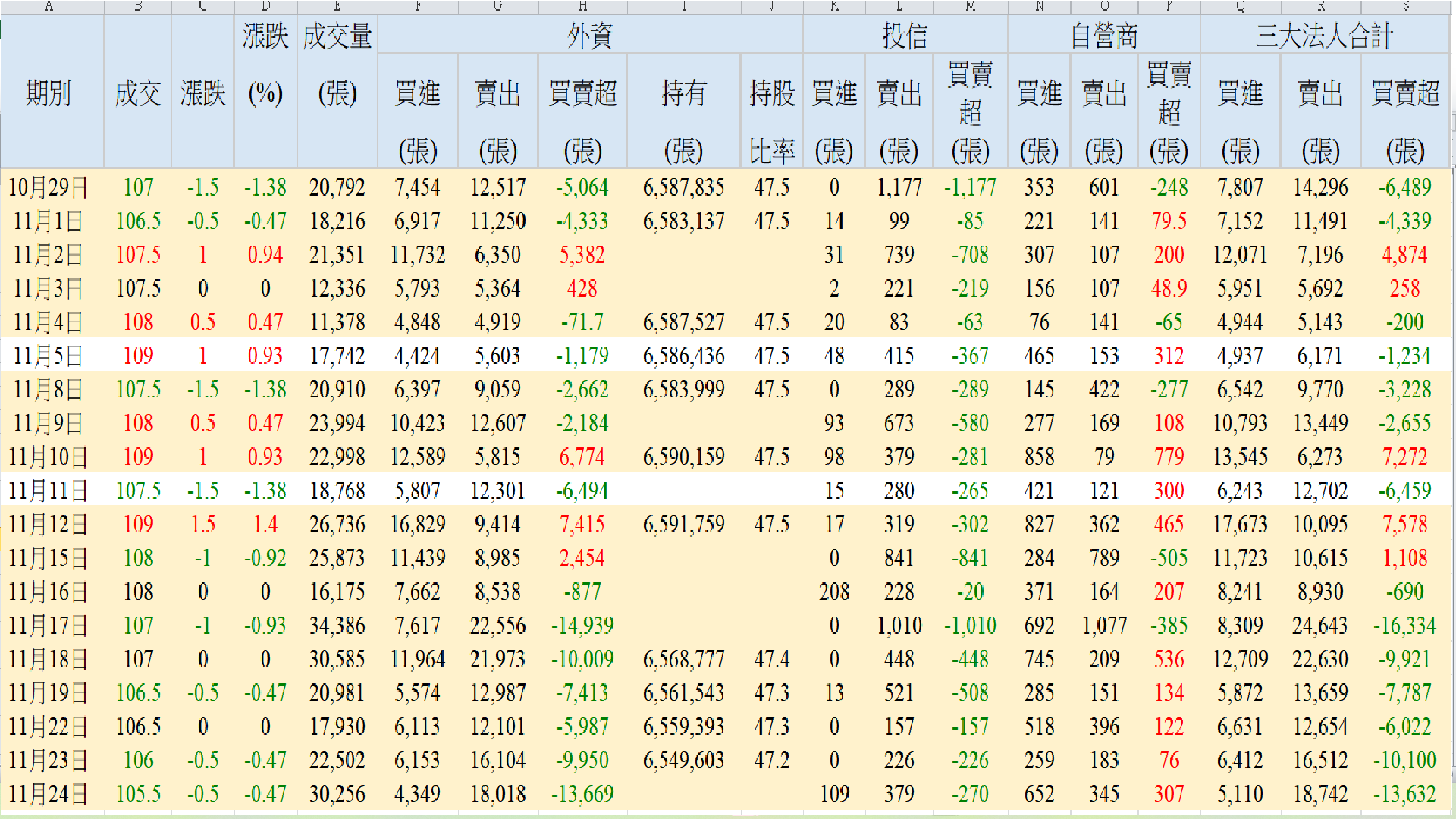
Task: Select the -1,010 trust net cell
Action: click(x=970, y=626)
